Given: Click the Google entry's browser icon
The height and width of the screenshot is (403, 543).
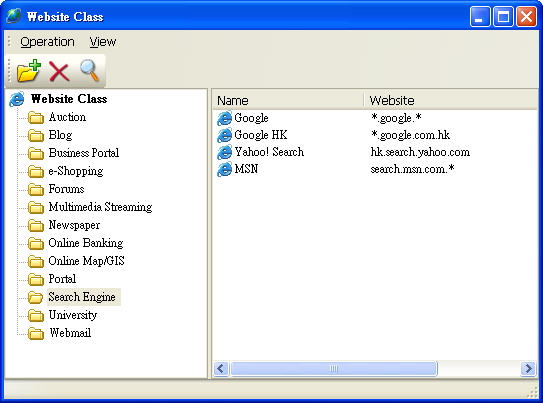Looking at the screenshot, I should point(224,118).
